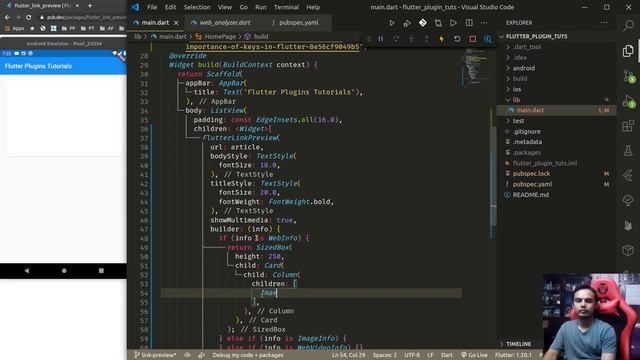
Task: Open Run and Debug in the activity bar
Action: pos(629,101)
